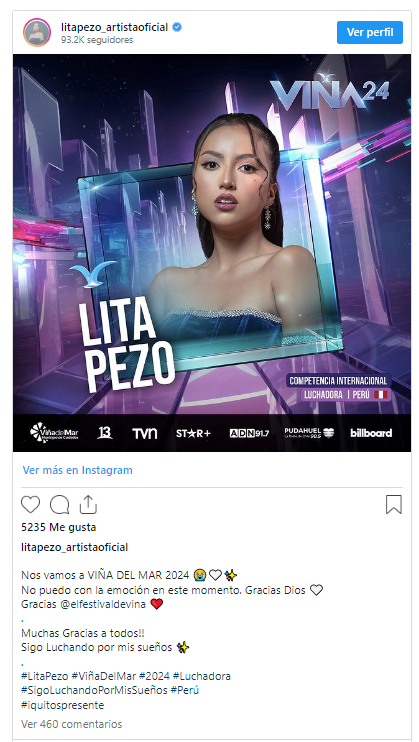Open the Ver más en Instagram link
This screenshot has width=419, height=742.
pyautogui.click(x=78, y=470)
